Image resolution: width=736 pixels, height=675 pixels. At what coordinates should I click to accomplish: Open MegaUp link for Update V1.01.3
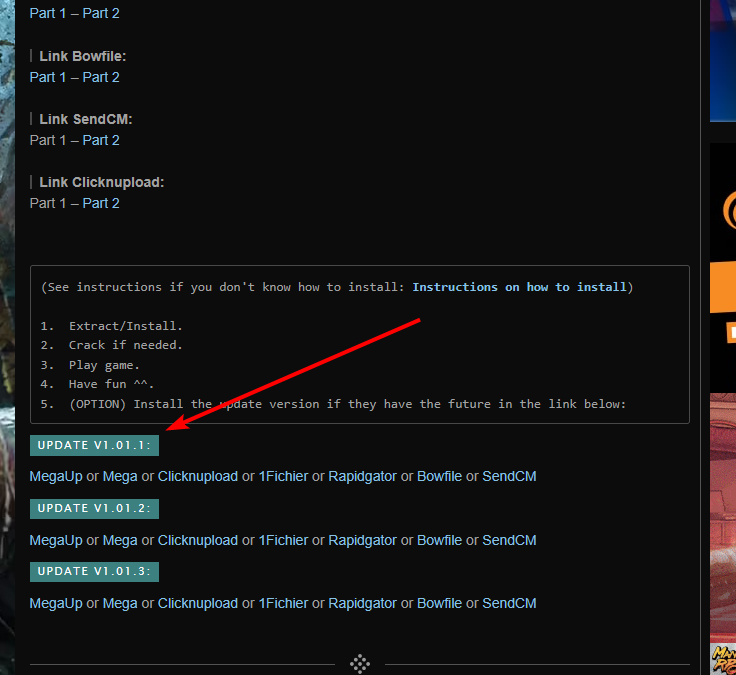pyautogui.click(x=56, y=603)
